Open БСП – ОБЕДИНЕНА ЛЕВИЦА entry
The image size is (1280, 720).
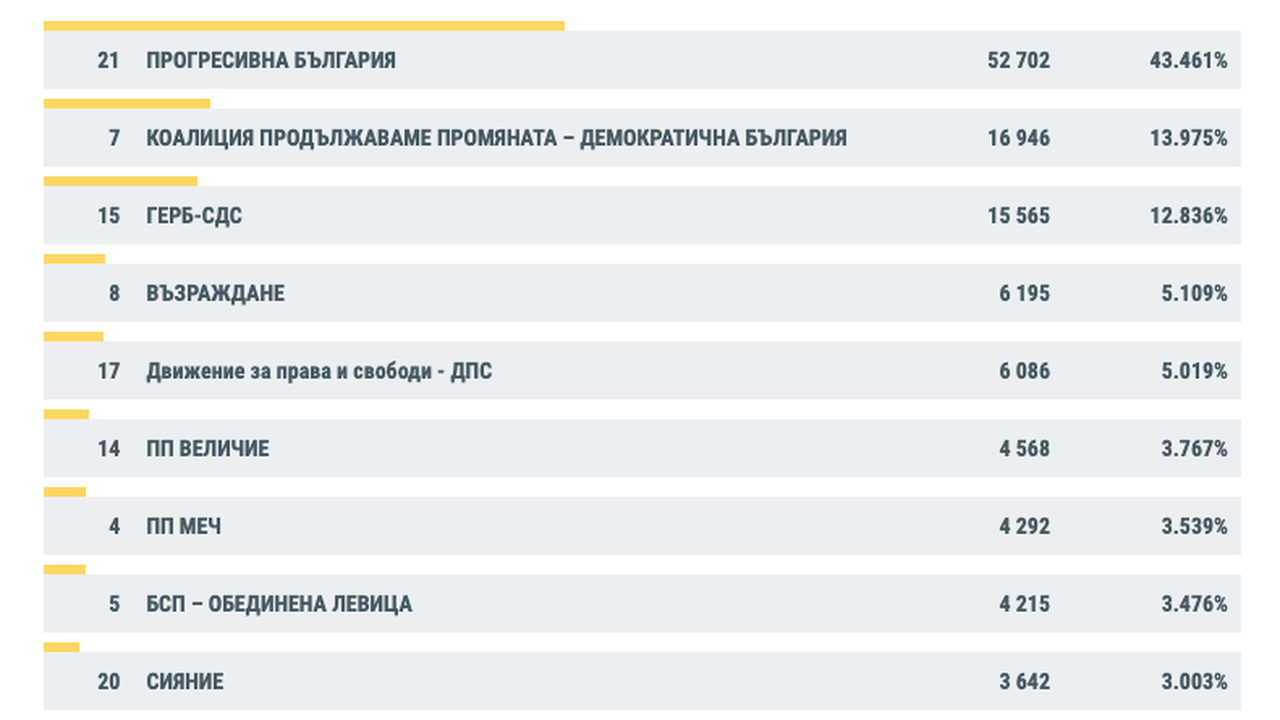[279, 604]
